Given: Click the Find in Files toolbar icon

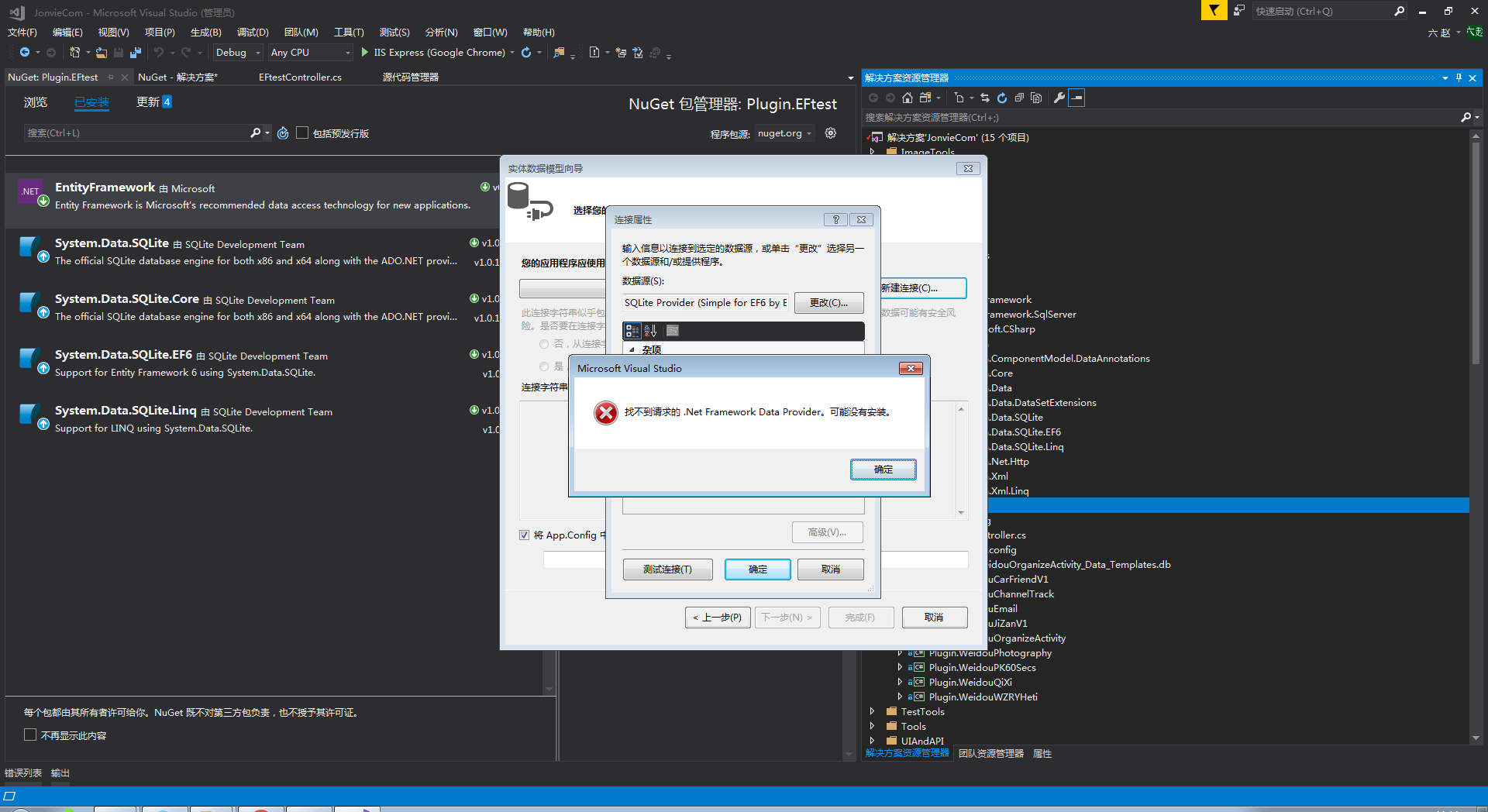Looking at the screenshot, I should click(559, 53).
